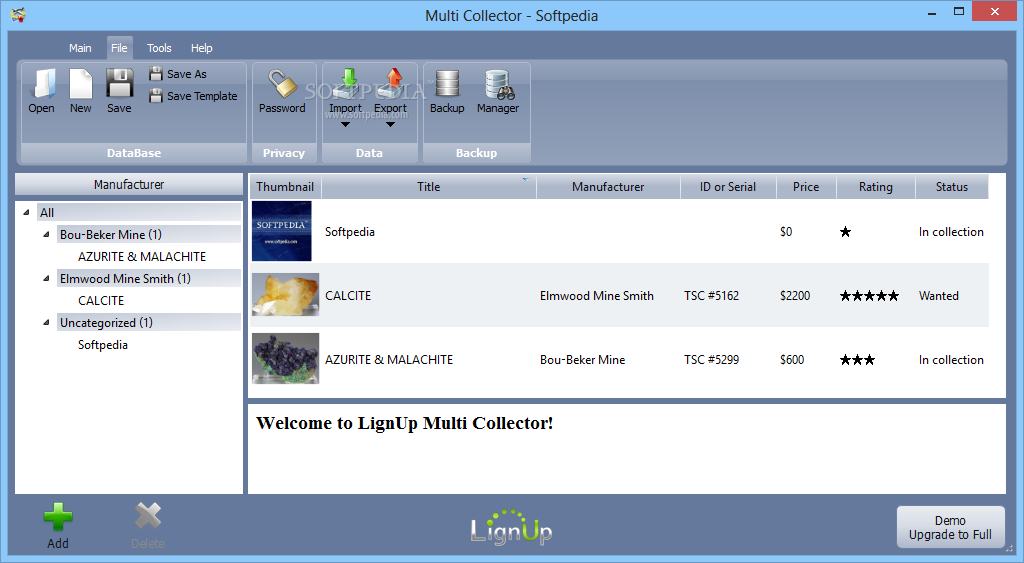Click the Elmwood Mine Smith manufacturer cell
The image size is (1024, 563).
click(x=597, y=296)
